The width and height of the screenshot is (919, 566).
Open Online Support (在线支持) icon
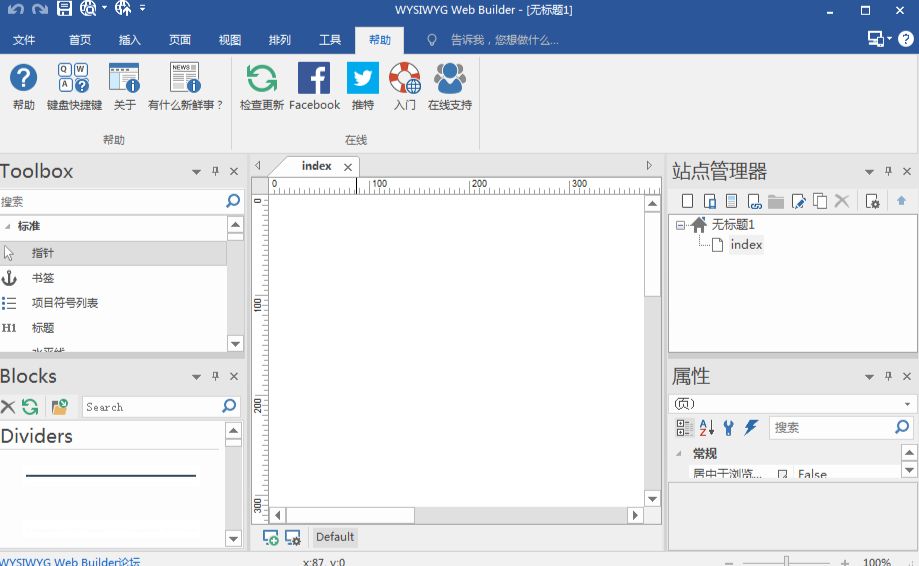[449, 80]
